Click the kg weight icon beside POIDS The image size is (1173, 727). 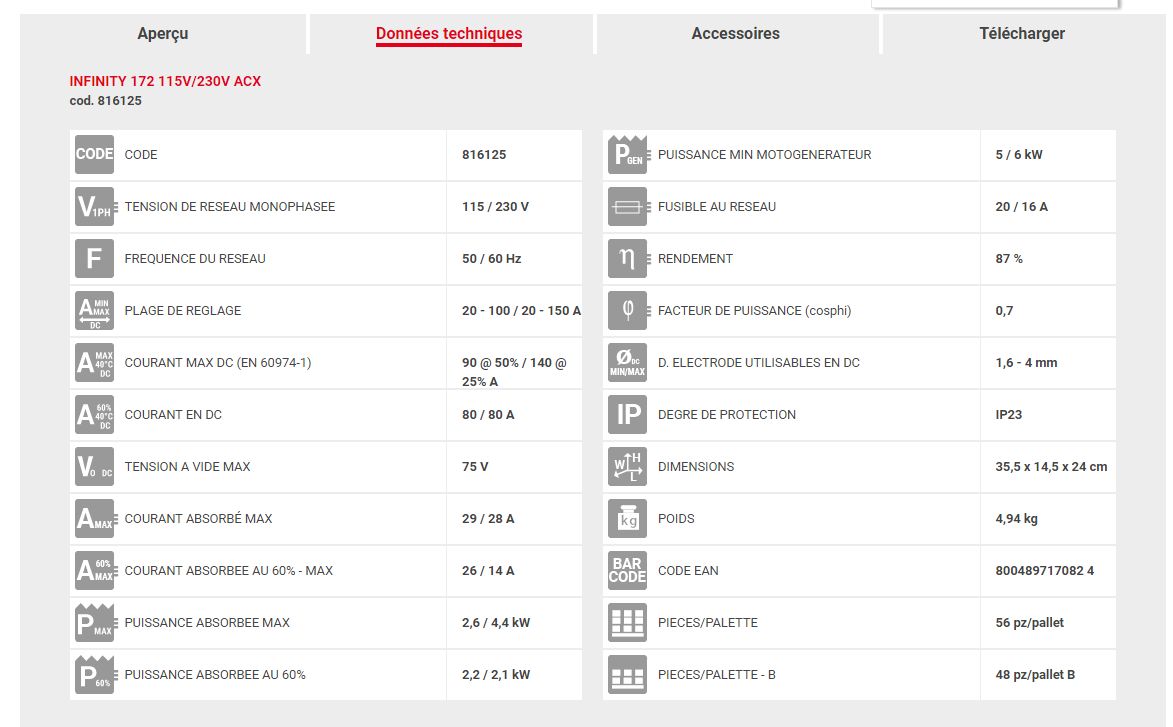pos(628,519)
